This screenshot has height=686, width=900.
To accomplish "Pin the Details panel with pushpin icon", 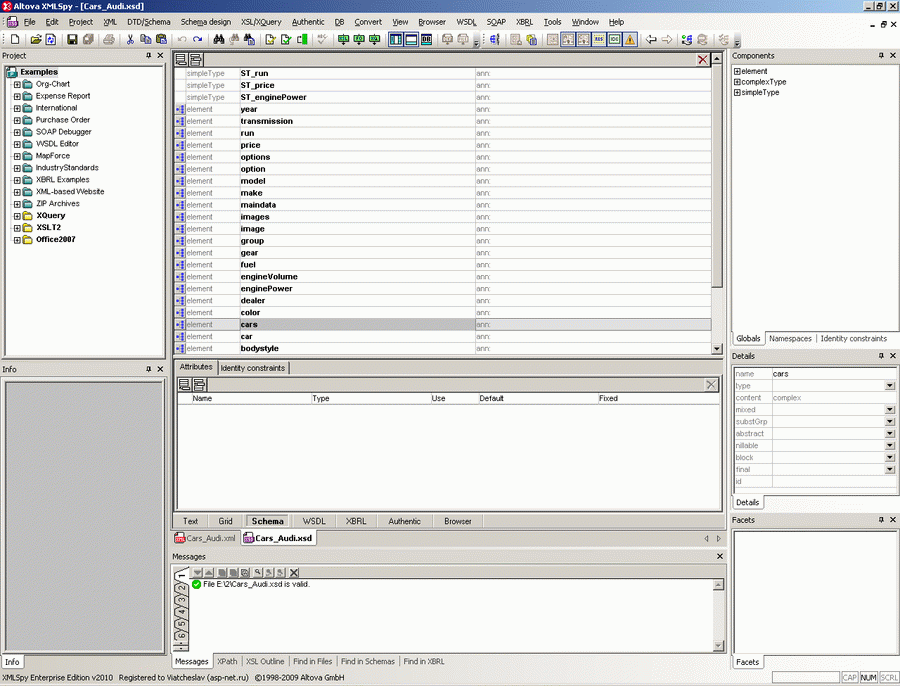I will [x=881, y=356].
